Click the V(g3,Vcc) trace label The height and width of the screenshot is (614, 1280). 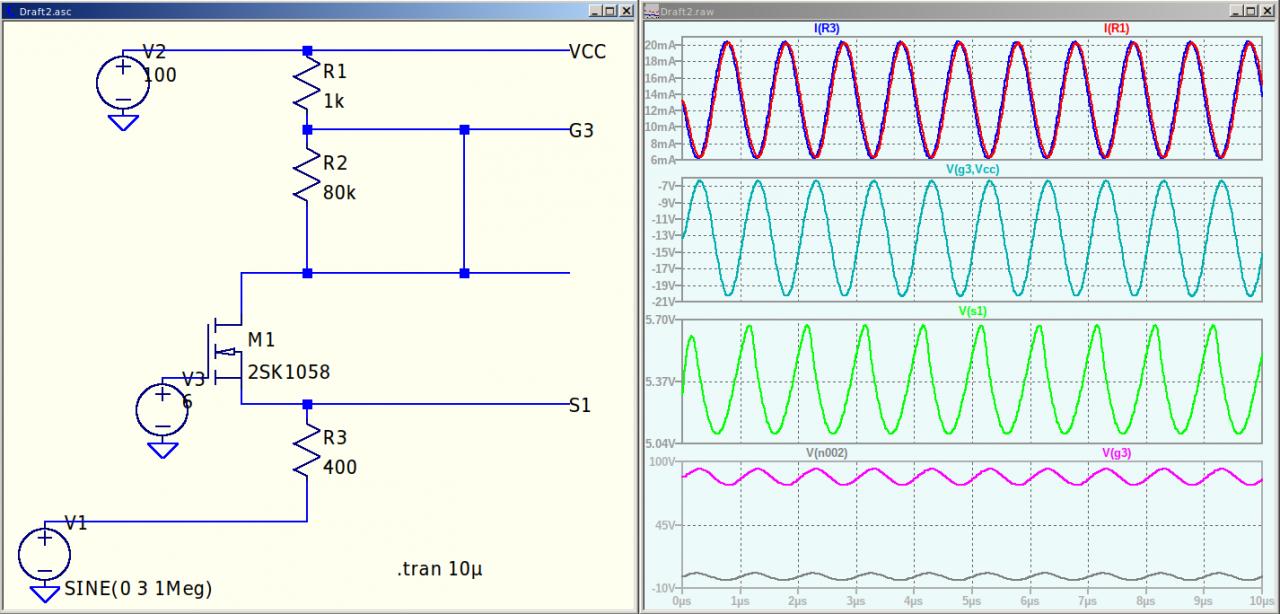(x=972, y=169)
